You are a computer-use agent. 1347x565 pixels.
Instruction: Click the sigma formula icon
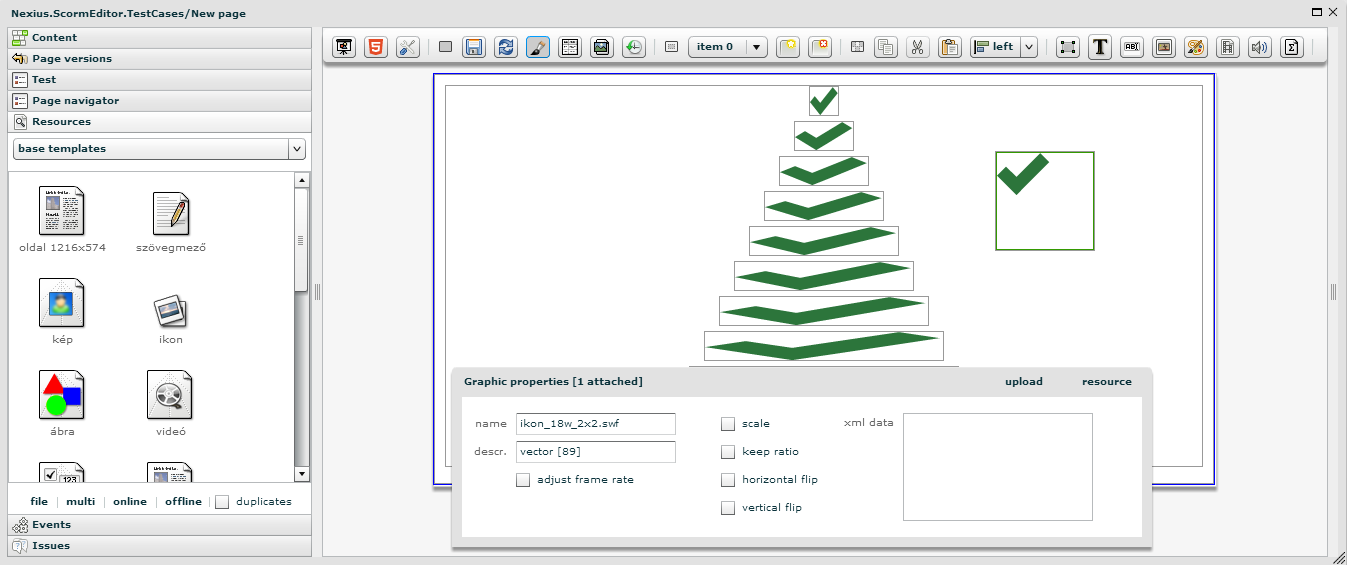(1292, 47)
